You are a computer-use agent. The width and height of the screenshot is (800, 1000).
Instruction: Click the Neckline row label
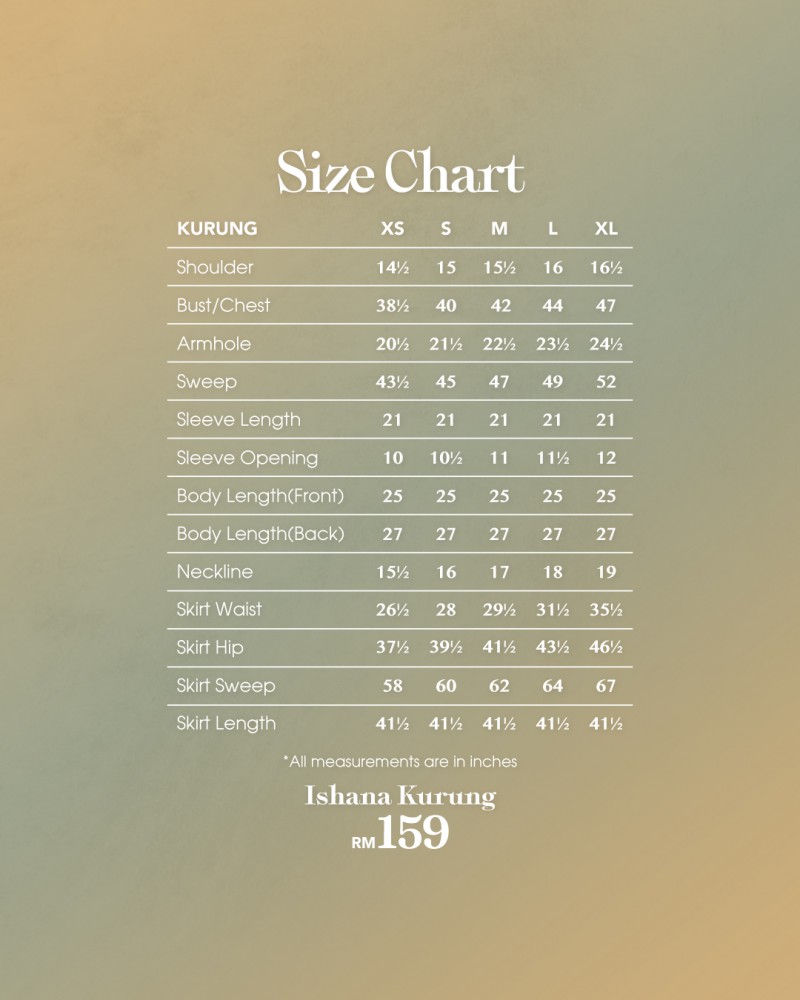(215, 571)
